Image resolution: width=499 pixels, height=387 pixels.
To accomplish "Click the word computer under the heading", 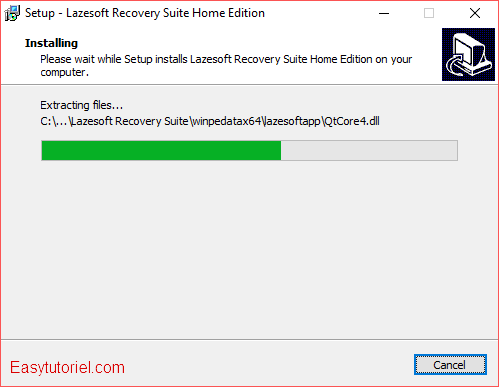I will [x=64, y=72].
